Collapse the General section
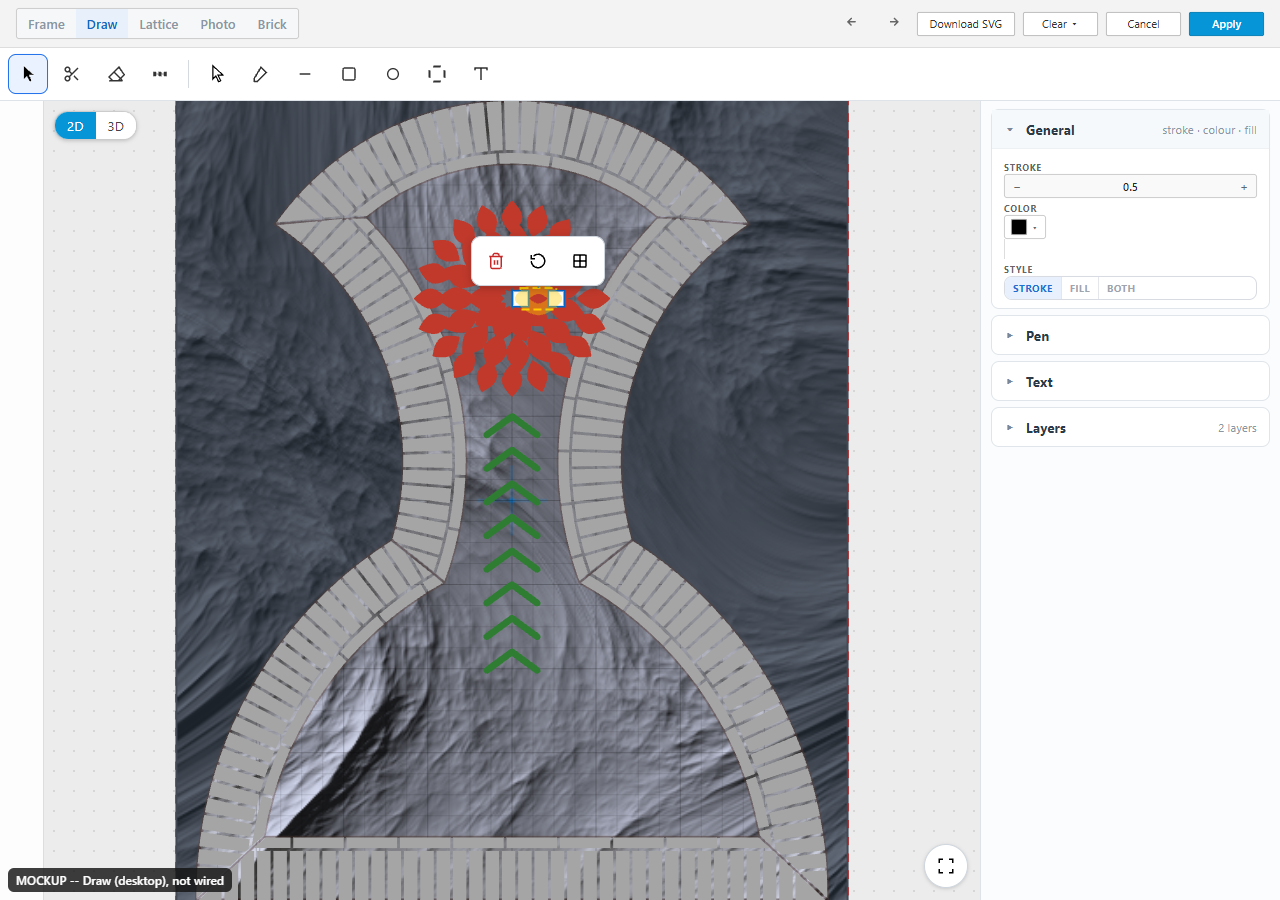Screen dimensions: 1280x900 [1130, 130]
